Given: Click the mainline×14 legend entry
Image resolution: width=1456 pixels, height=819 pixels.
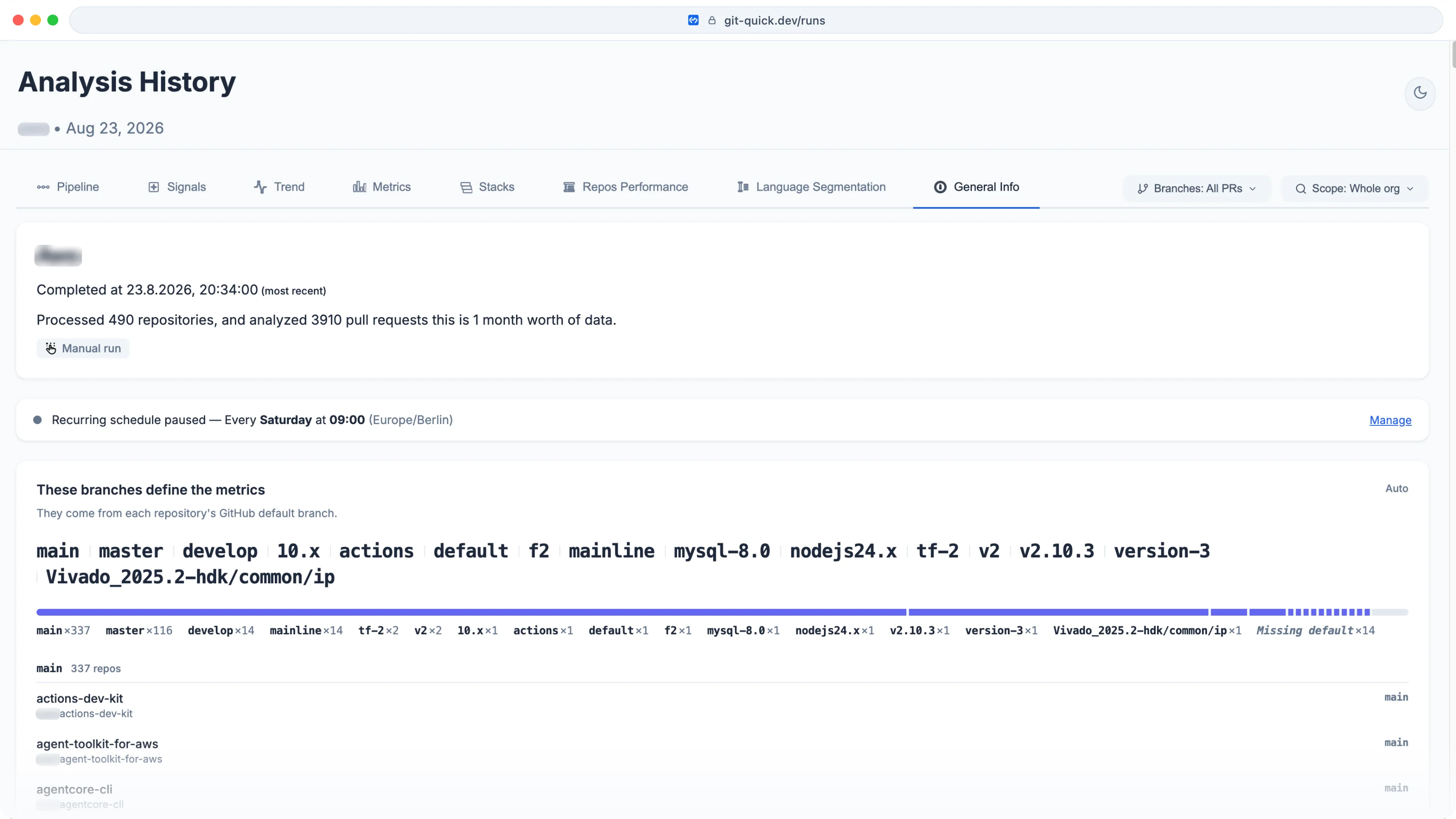Looking at the screenshot, I should click(306, 630).
